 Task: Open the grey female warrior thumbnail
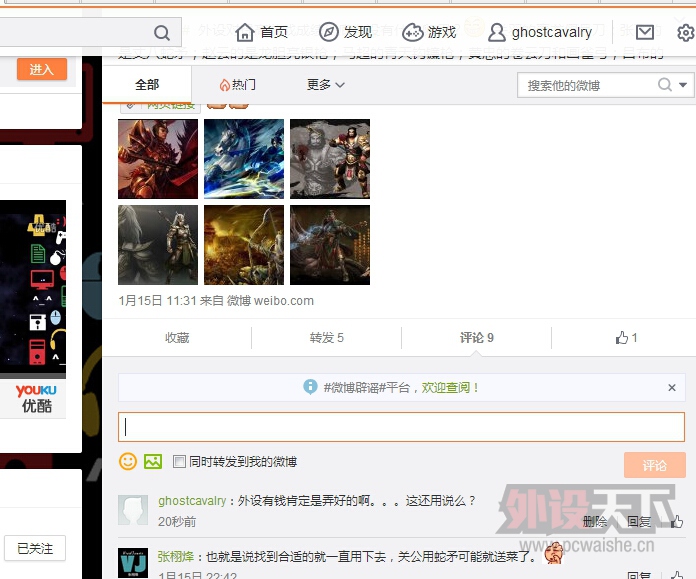point(158,245)
